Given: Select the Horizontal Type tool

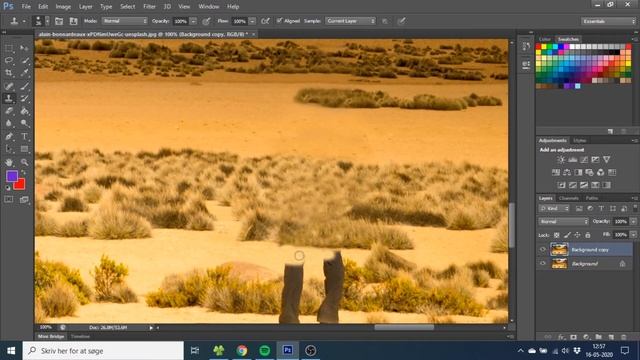Looking at the screenshot, I should [x=24, y=136].
